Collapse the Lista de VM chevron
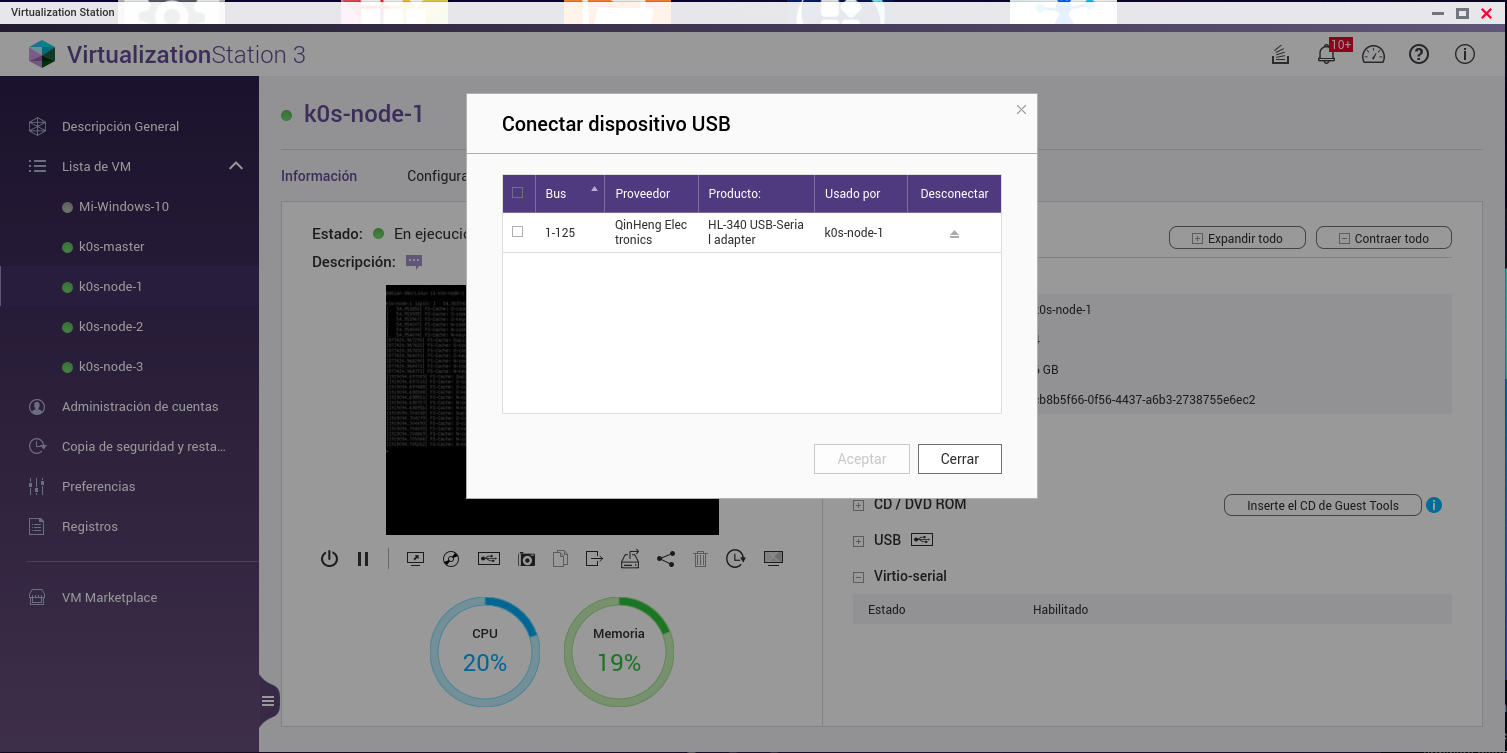The width and height of the screenshot is (1507, 753). click(x=236, y=166)
